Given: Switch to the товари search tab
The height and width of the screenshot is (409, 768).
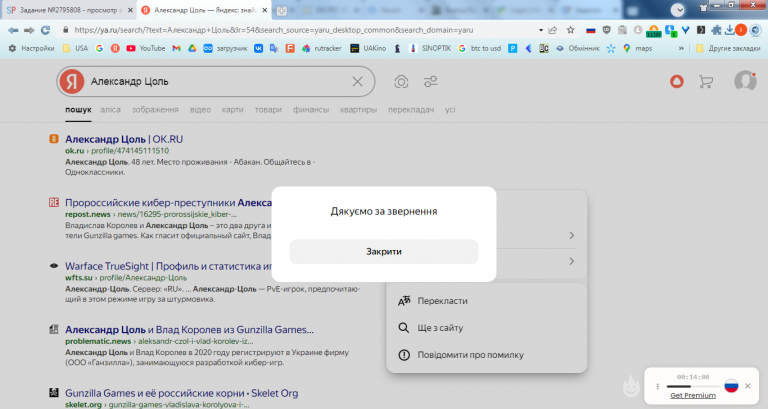Looking at the screenshot, I should (x=268, y=110).
